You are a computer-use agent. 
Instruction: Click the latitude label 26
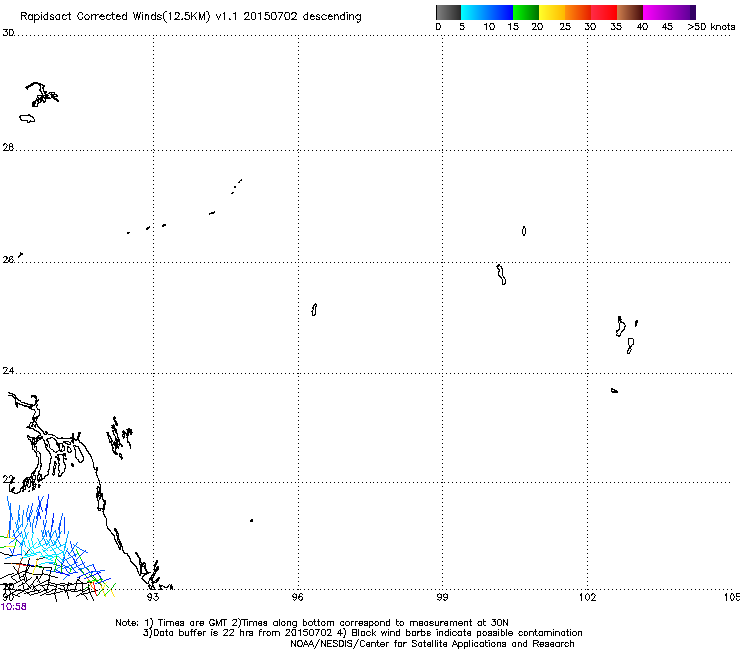(8, 260)
